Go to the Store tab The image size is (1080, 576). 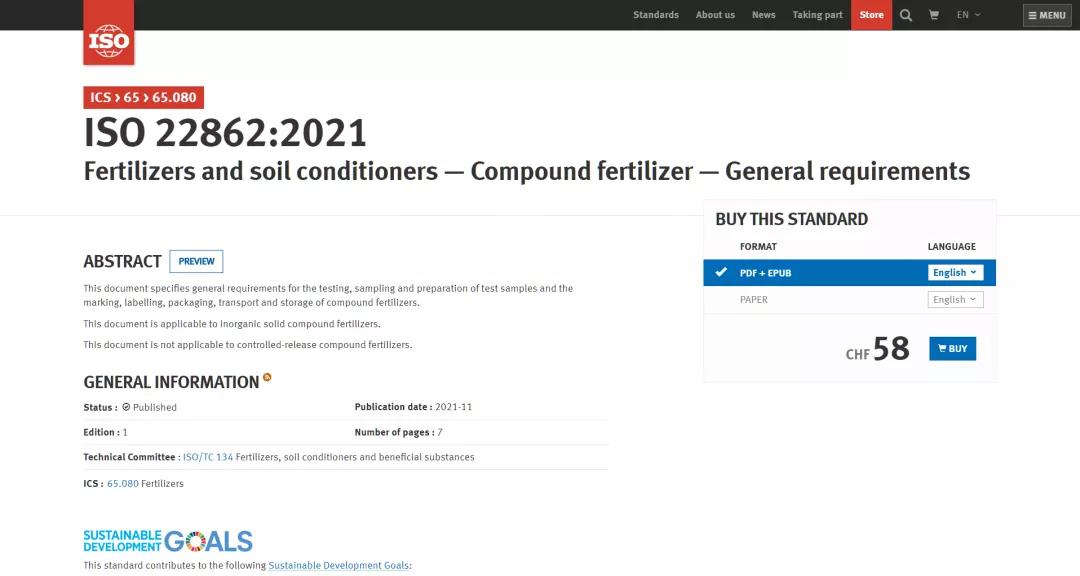pos(871,14)
